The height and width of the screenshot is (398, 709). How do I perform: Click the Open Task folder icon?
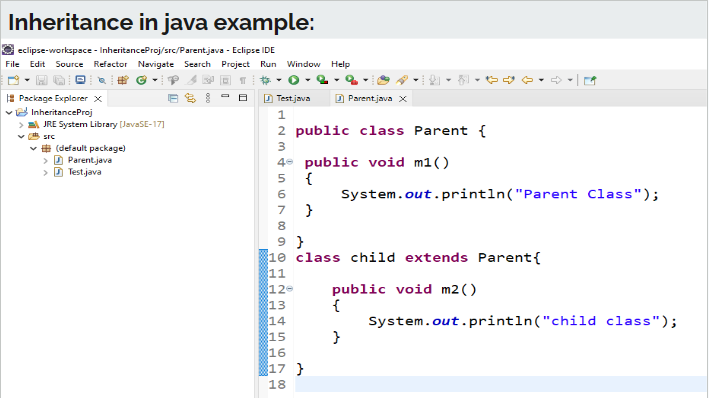(x=383, y=81)
